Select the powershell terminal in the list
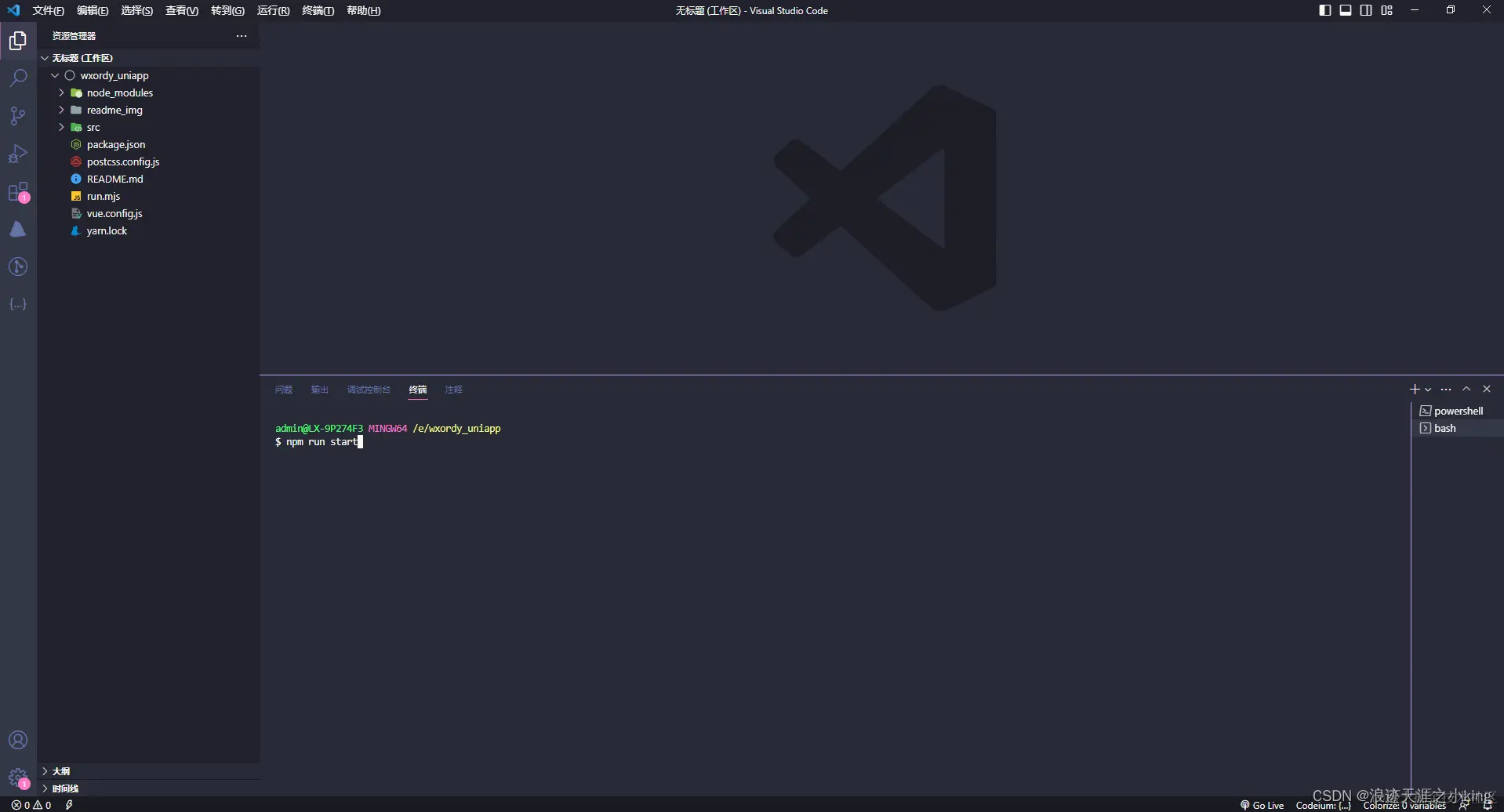 1457,411
